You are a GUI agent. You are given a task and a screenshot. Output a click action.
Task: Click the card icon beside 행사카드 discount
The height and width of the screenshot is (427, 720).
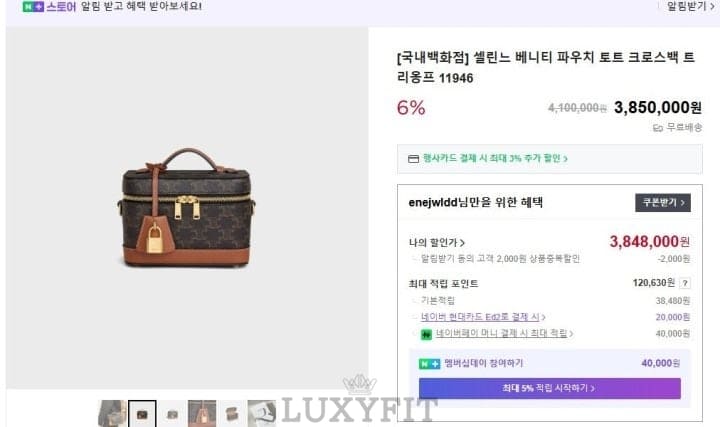click(413, 159)
